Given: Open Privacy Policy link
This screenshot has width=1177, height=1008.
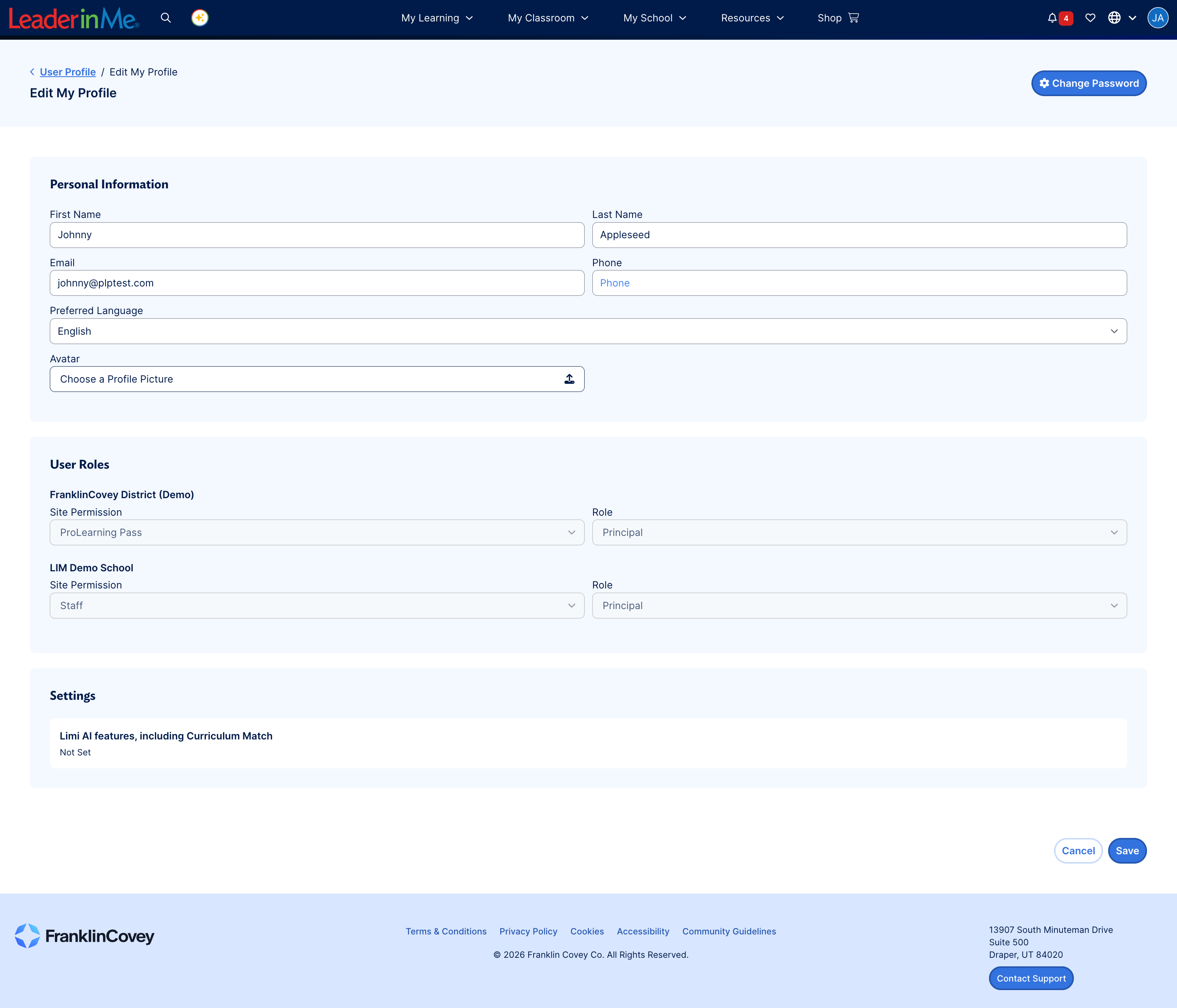Looking at the screenshot, I should 528,931.
